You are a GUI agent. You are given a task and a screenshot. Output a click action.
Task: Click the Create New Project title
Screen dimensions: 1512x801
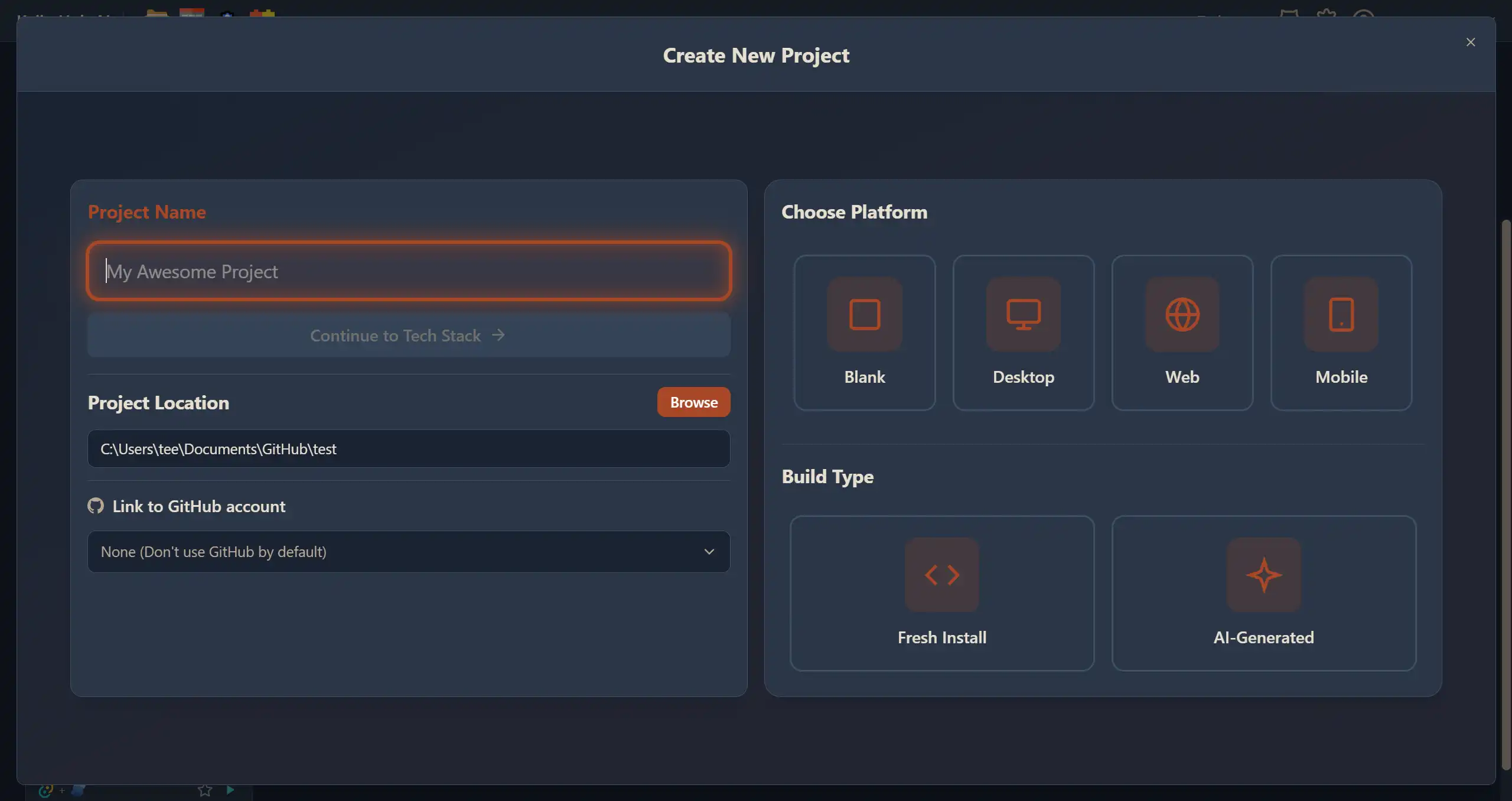click(x=756, y=56)
